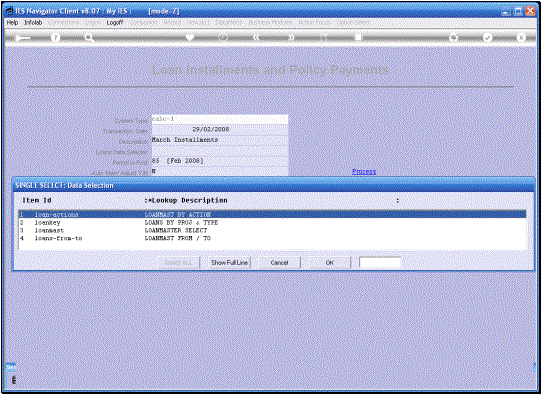Open the Action Focus menu
Viewport: 541px width, 394px height.
click(x=314, y=22)
